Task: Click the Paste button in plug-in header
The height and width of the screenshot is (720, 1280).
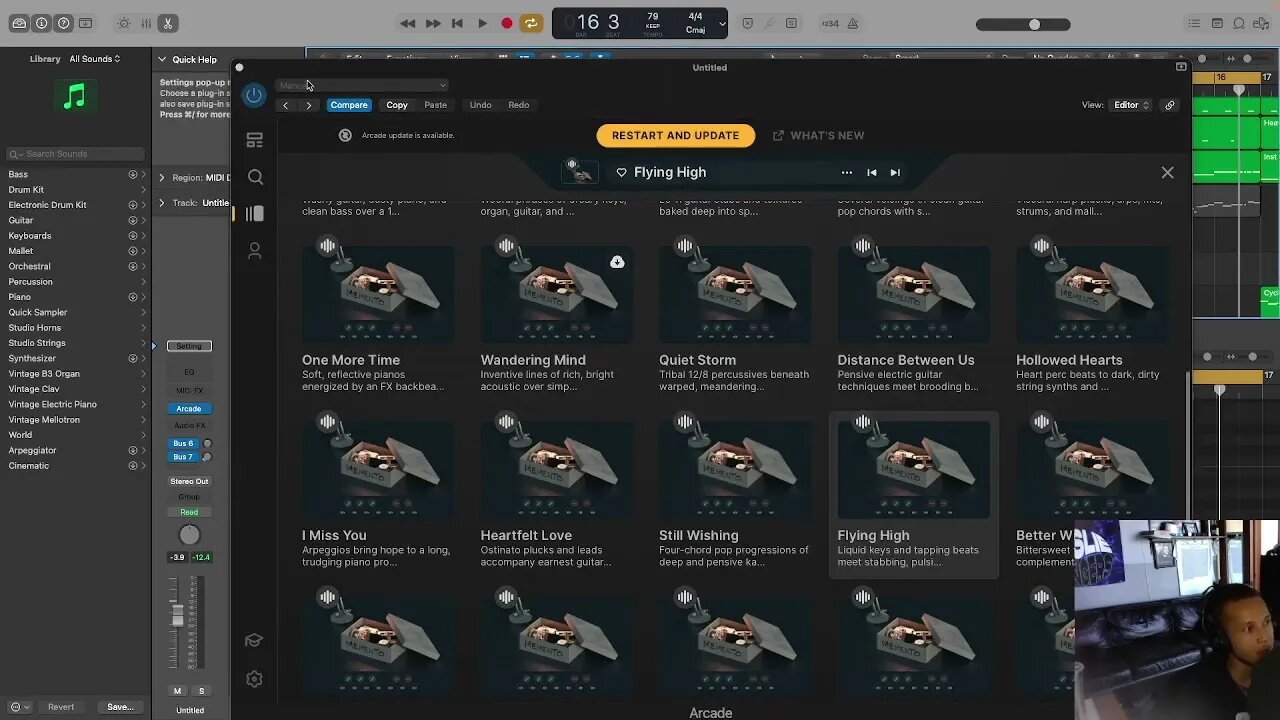Action: (x=435, y=105)
